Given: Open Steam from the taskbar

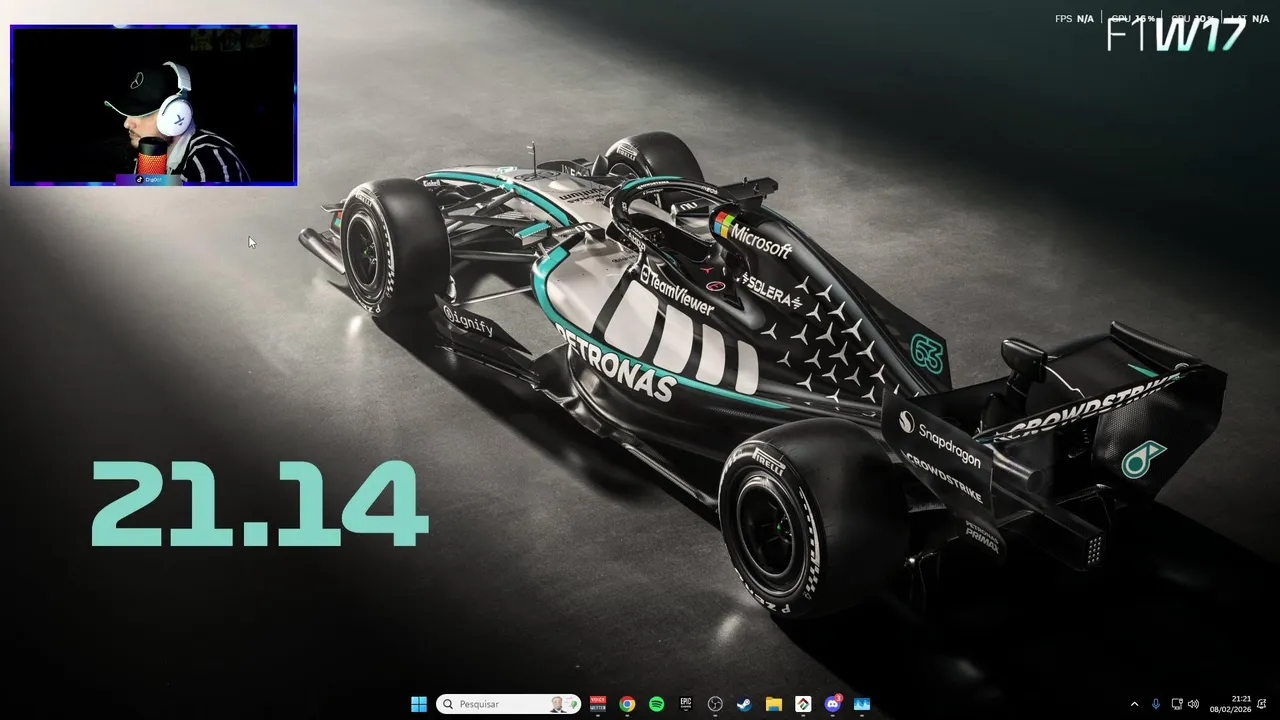Looking at the screenshot, I should (744, 704).
